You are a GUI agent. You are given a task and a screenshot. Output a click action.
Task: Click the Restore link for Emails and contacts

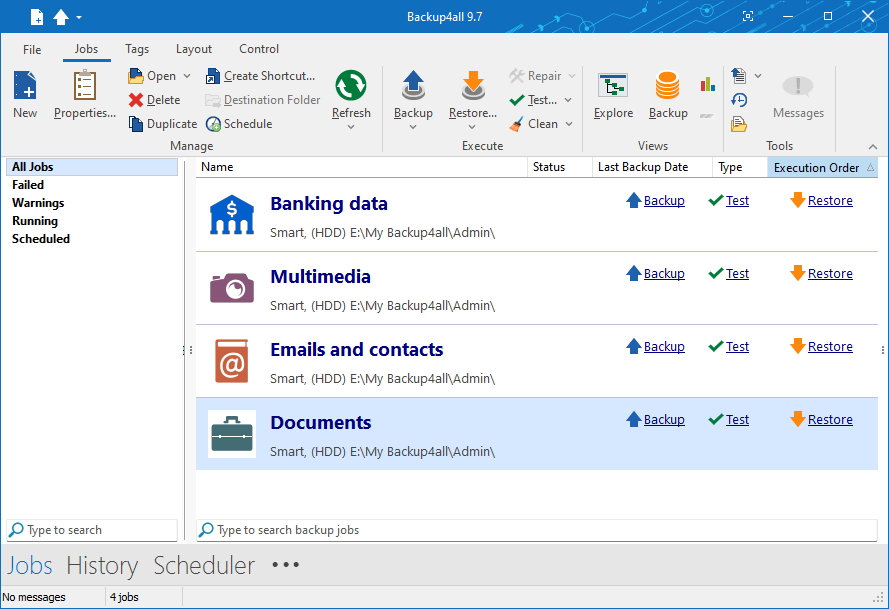coord(830,347)
